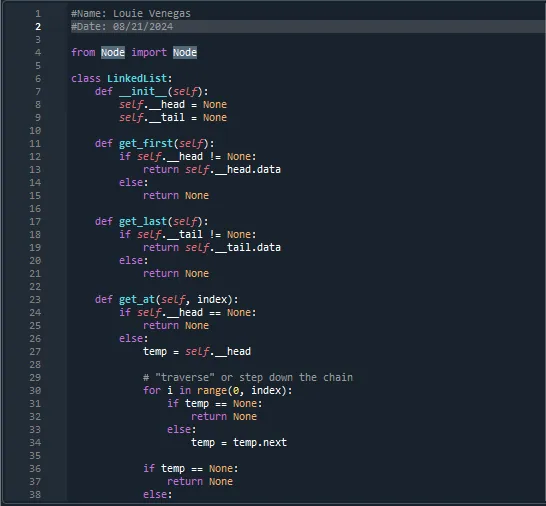Viewport: 546px width, 506px height.
Task: Click the '#Name: Louie Venegas' comment
Action: 131,14
